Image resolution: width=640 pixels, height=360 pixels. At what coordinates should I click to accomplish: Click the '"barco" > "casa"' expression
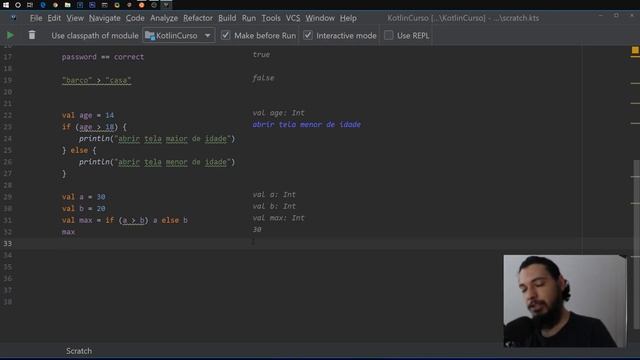[97, 80]
